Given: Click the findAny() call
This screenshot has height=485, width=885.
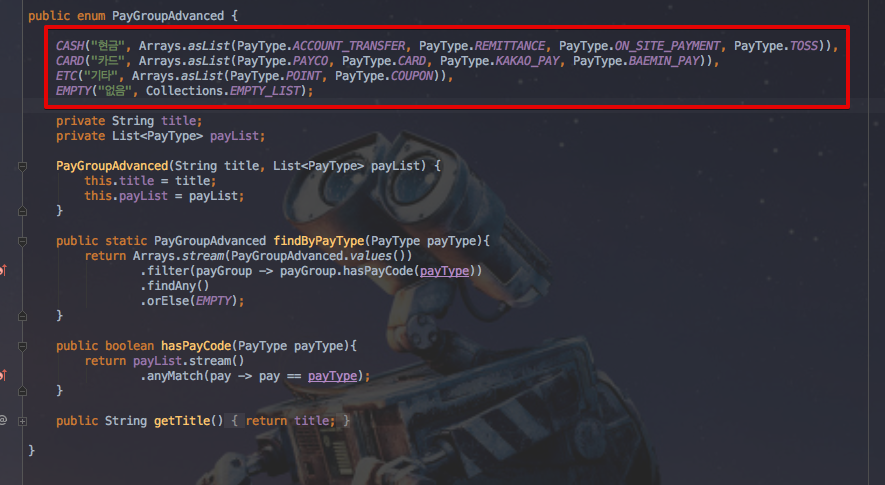Looking at the screenshot, I should pos(178,286).
